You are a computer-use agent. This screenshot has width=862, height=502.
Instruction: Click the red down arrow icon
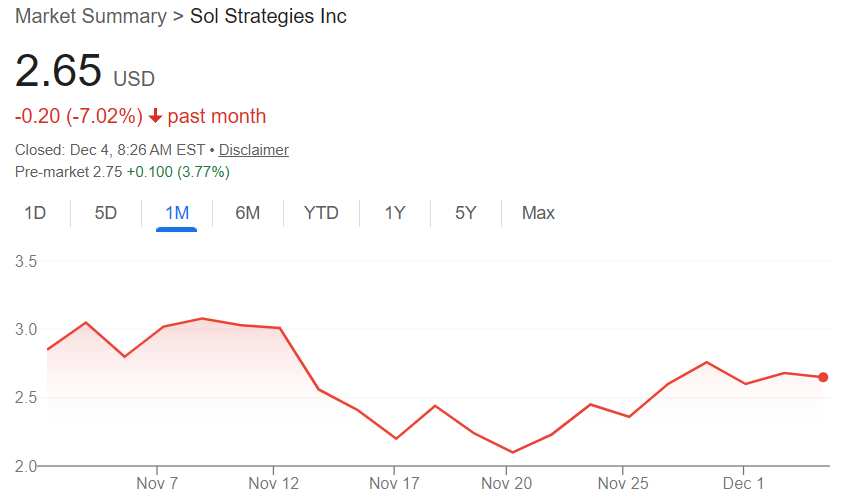(155, 117)
